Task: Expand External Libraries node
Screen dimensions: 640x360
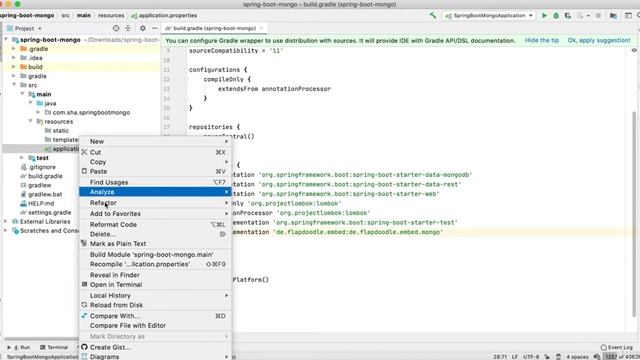Action: click(6, 222)
